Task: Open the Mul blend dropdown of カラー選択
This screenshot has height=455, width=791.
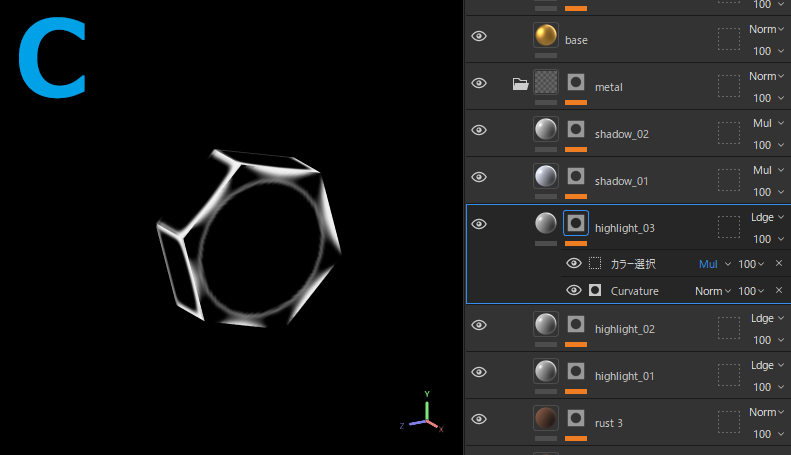Action: point(714,264)
